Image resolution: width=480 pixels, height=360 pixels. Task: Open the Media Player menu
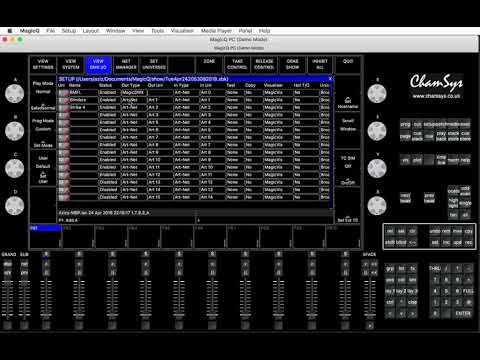(216, 31)
